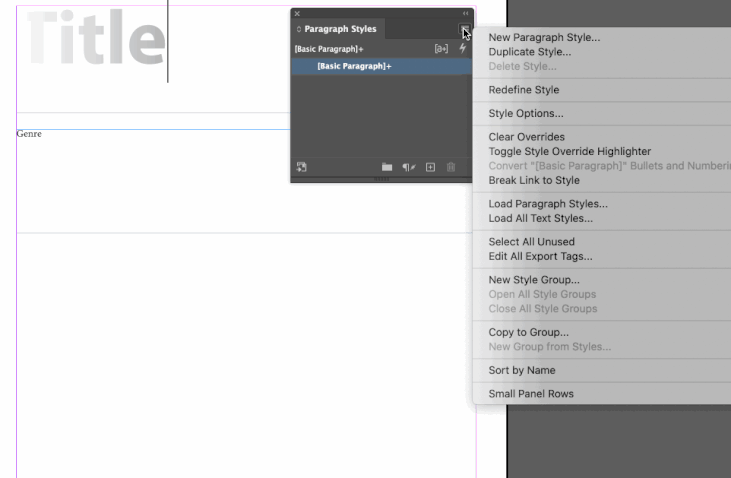Choose Redefine Style menu entry
This screenshot has height=478, width=731.
pos(524,90)
